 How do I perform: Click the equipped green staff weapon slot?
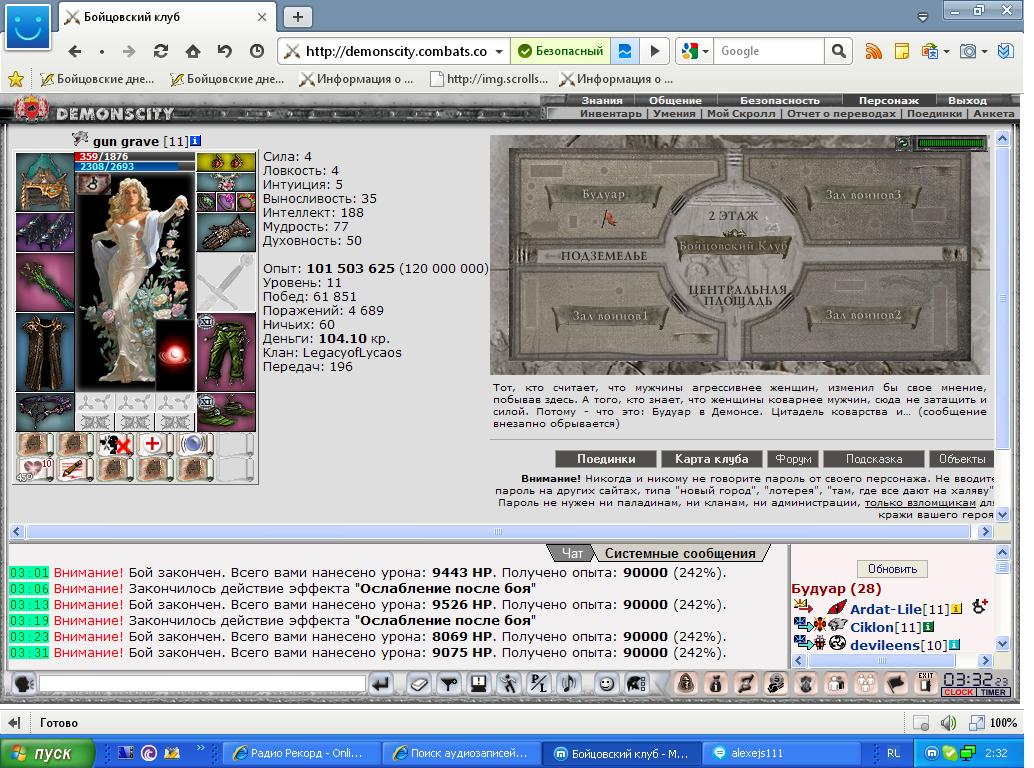pos(45,282)
